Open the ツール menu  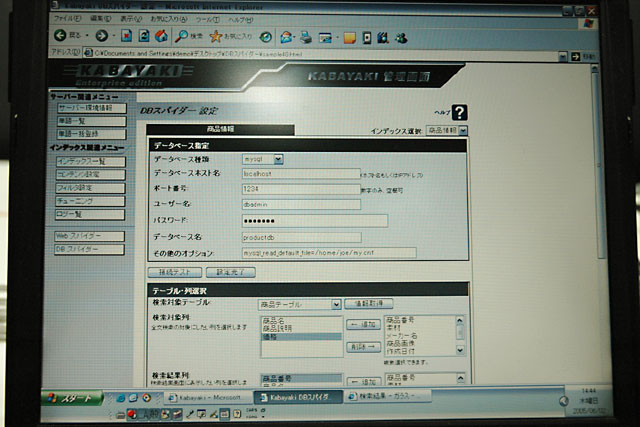pos(207,20)
